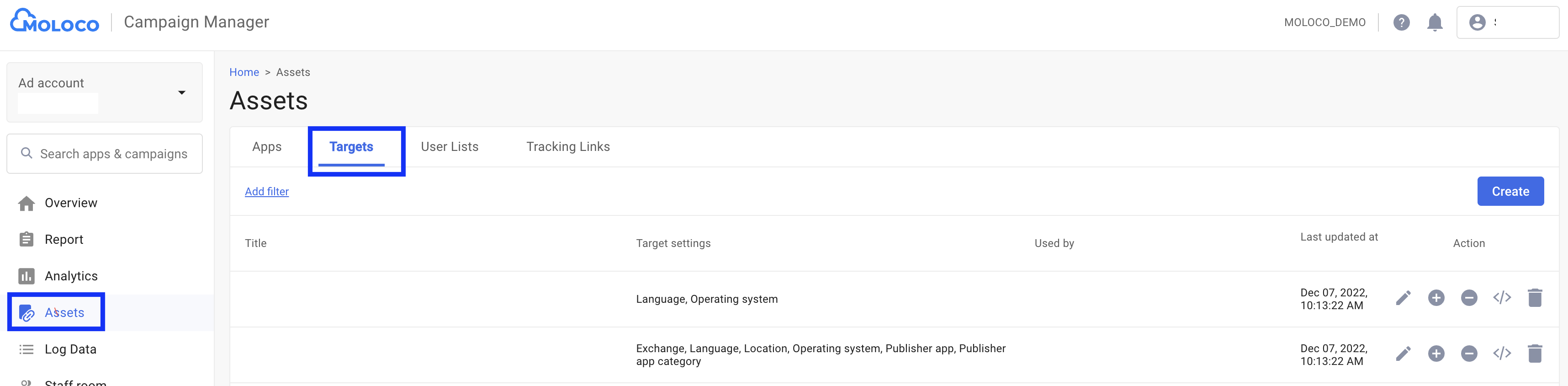Click trash icon in second target row
This screenshot has width=1568, height=386.
(x=1535, y=354)
